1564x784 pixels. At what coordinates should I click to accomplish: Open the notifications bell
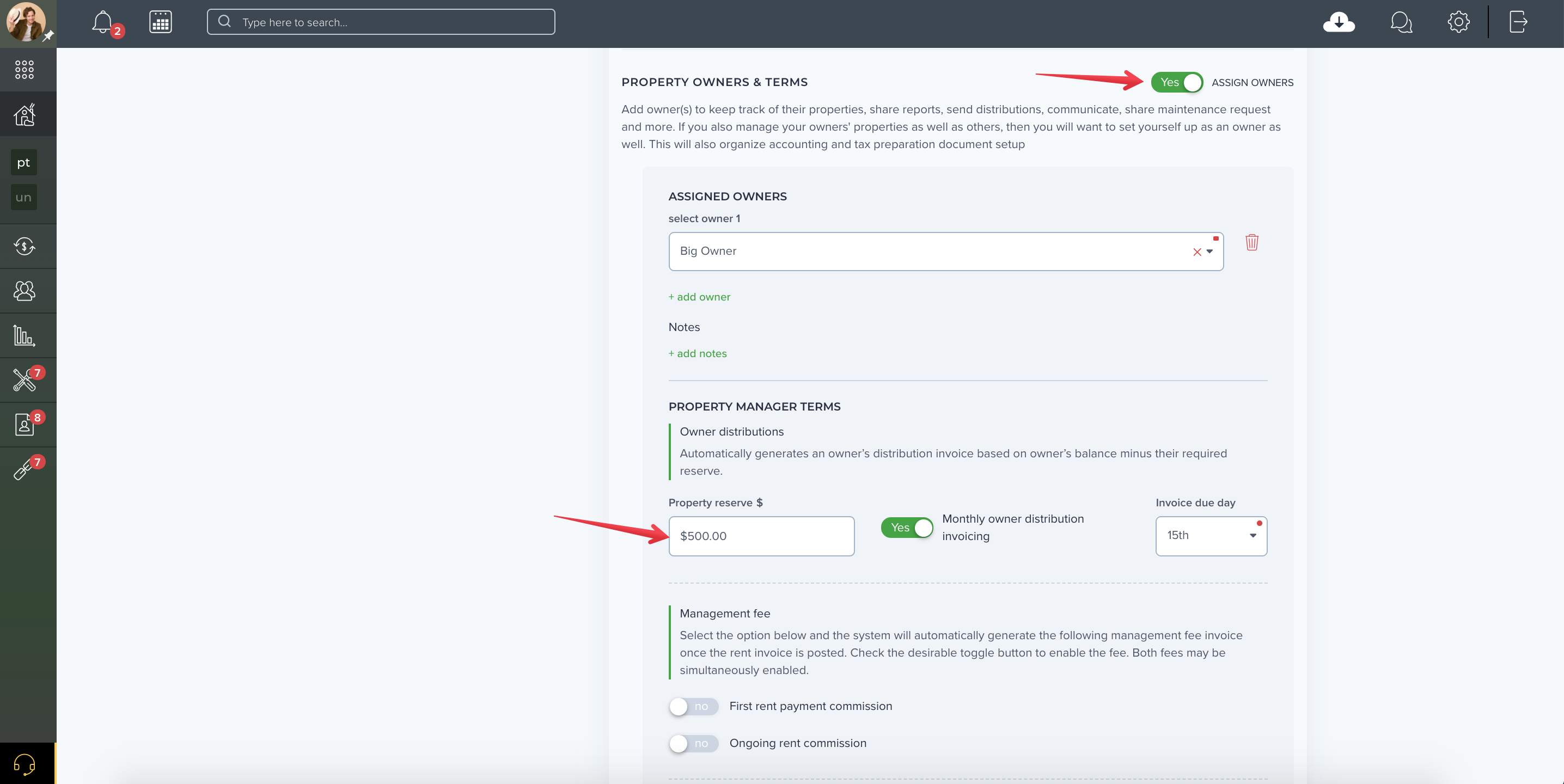click(102, 22)
